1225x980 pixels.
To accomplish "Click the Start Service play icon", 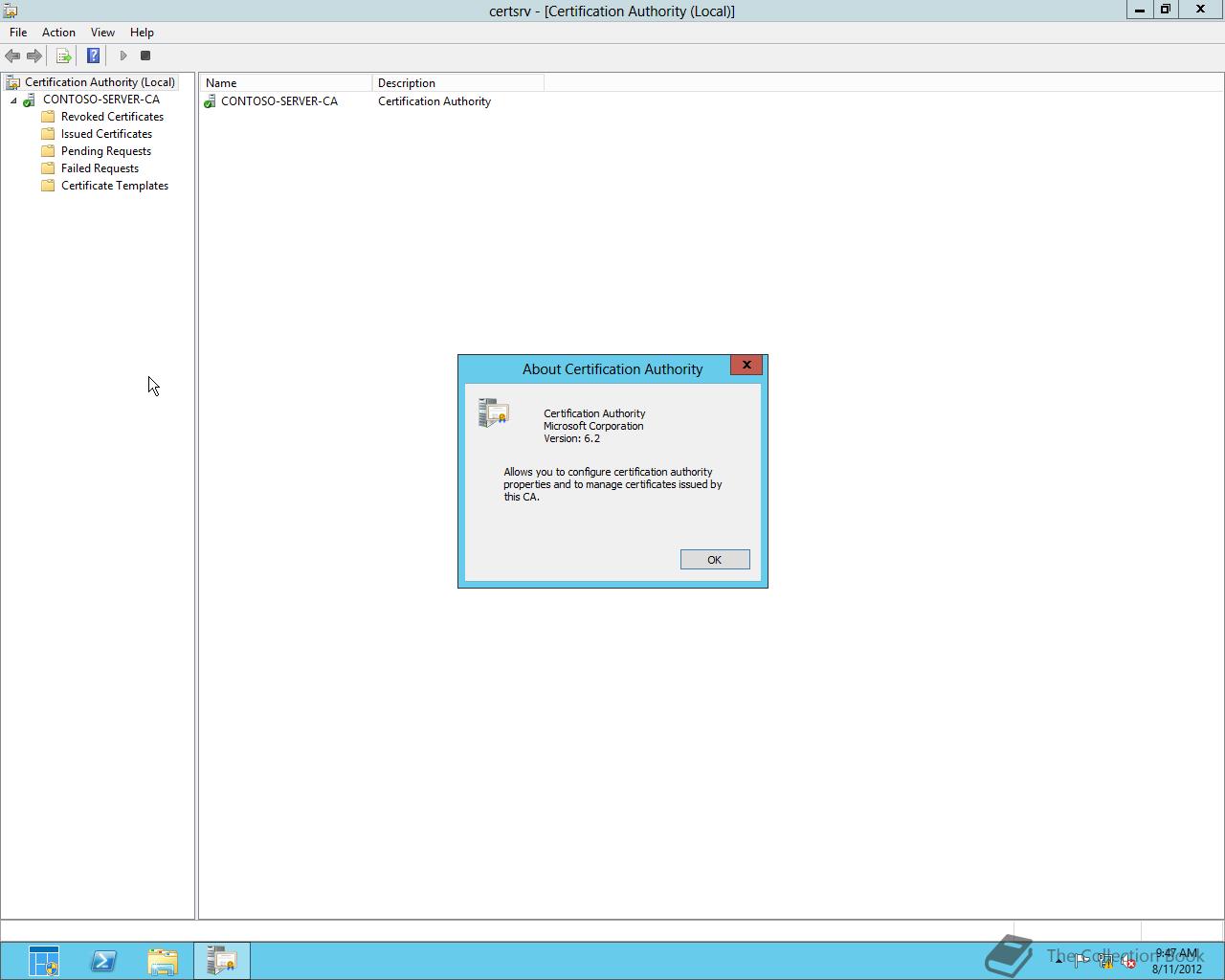I will (x=122, y=56).
